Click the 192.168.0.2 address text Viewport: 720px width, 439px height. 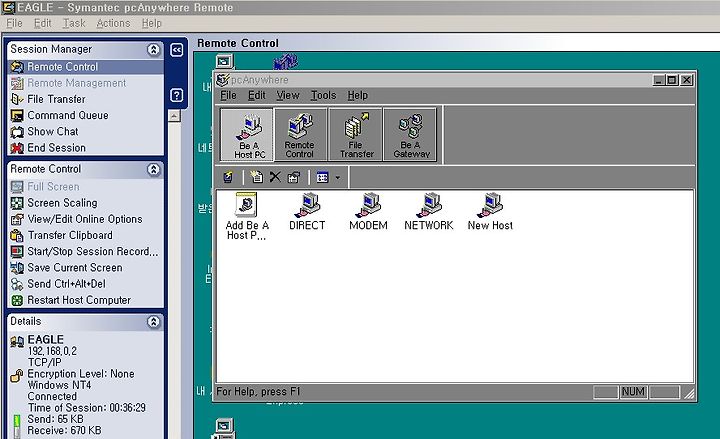coord(52,351)
